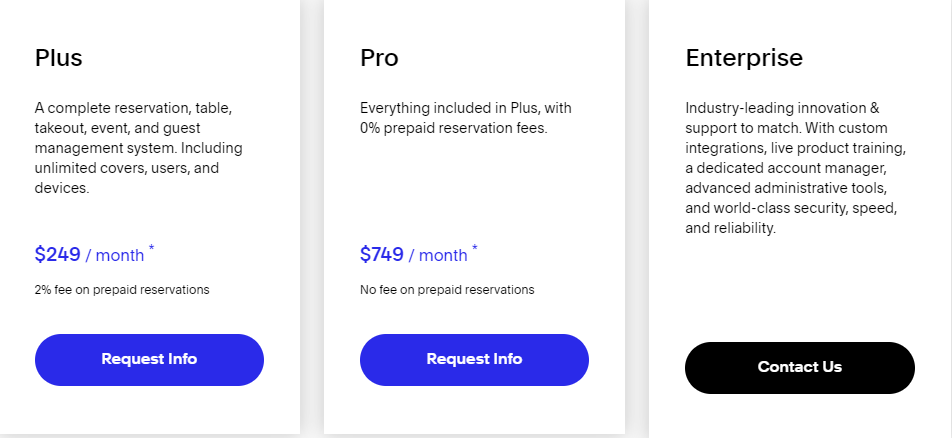Click the Plus plan description paragraph
Image resolution: width=952 pixels, height=438 pixels.
138,148
